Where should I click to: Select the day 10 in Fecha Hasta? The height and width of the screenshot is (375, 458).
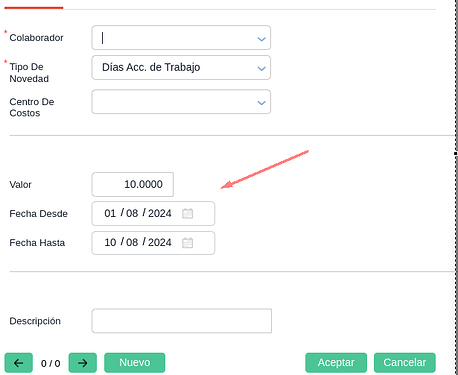click(x=110, y=242)
